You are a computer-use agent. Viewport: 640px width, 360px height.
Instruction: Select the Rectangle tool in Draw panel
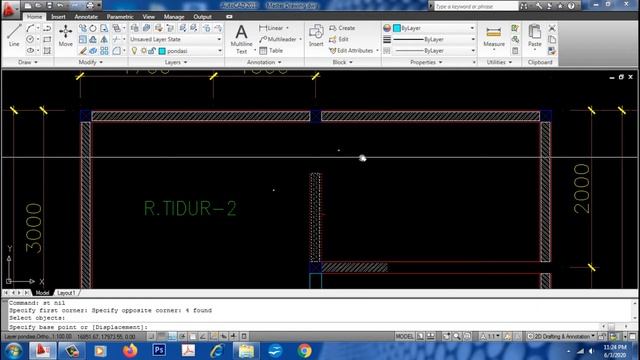tap(47, 40)
